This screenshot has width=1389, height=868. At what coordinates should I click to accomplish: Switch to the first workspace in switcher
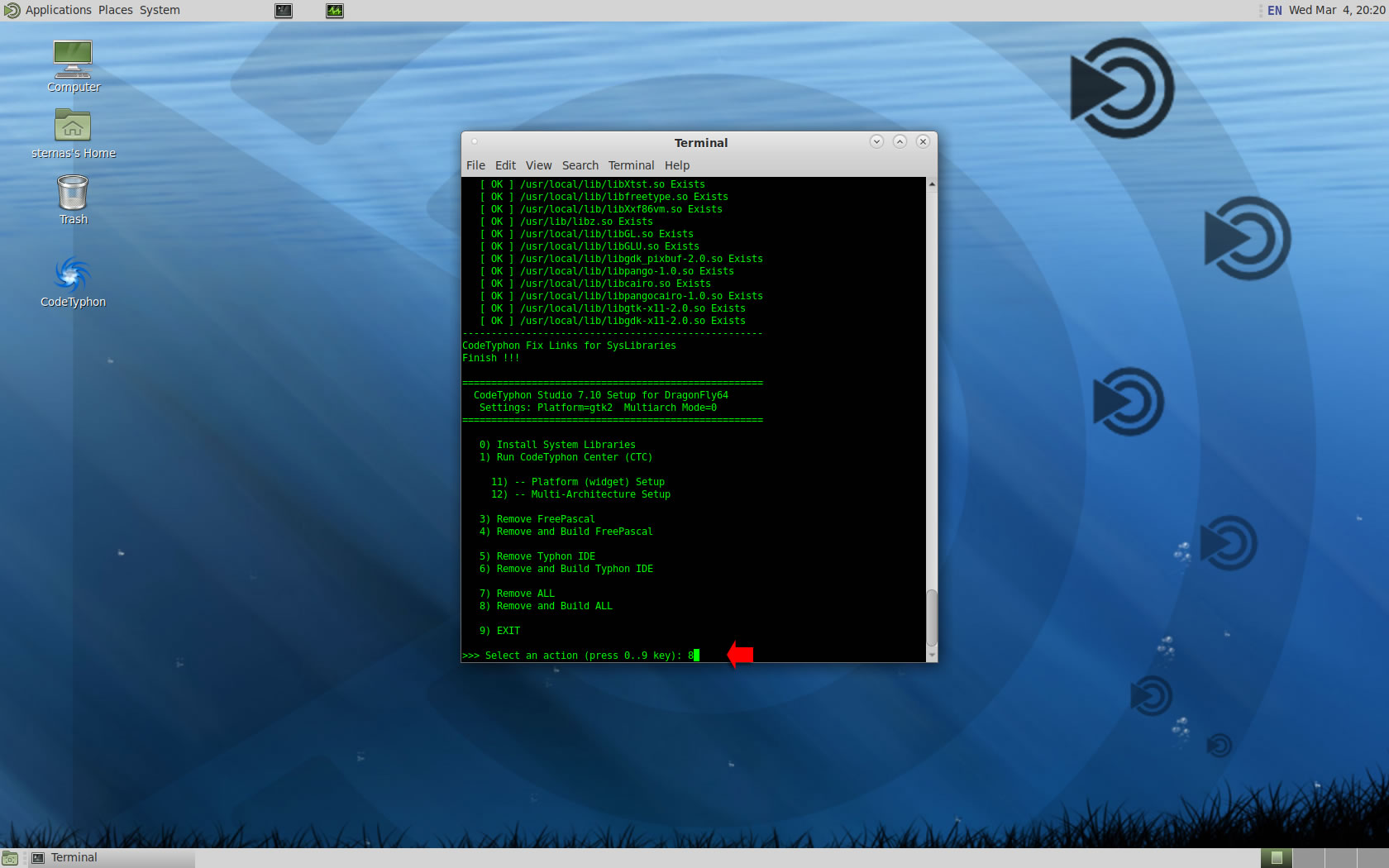(1277, 858)
